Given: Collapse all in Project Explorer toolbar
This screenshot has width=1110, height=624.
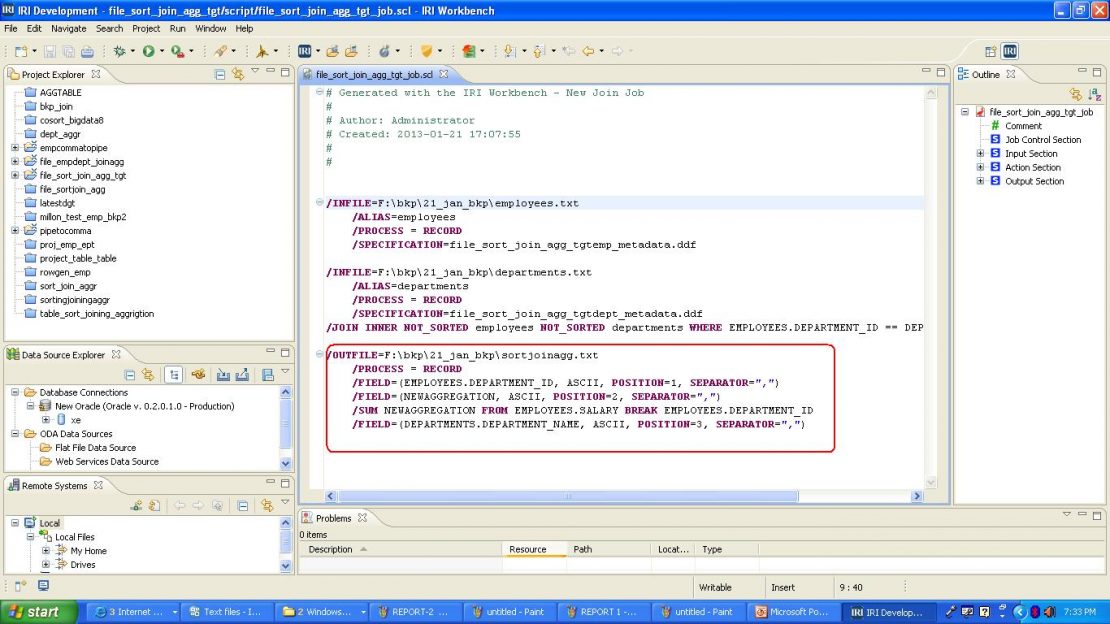Looking at the screenshot, I should (220, 74).
